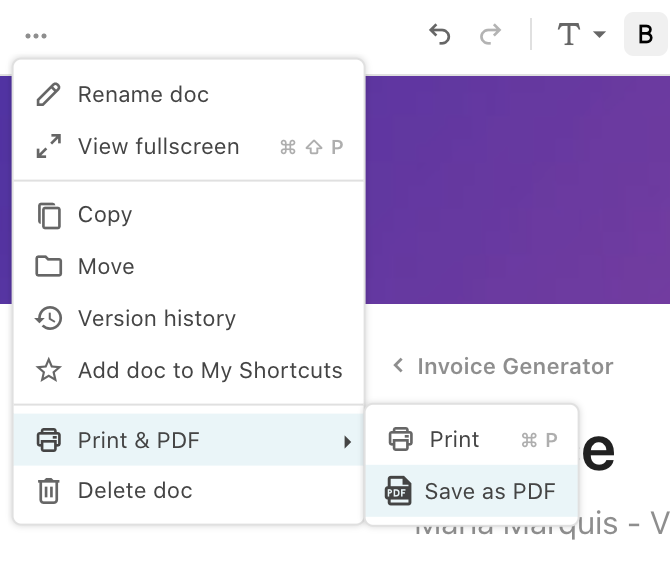
Task: Open the text style T dropdown
Action: [x=581, y=34]
